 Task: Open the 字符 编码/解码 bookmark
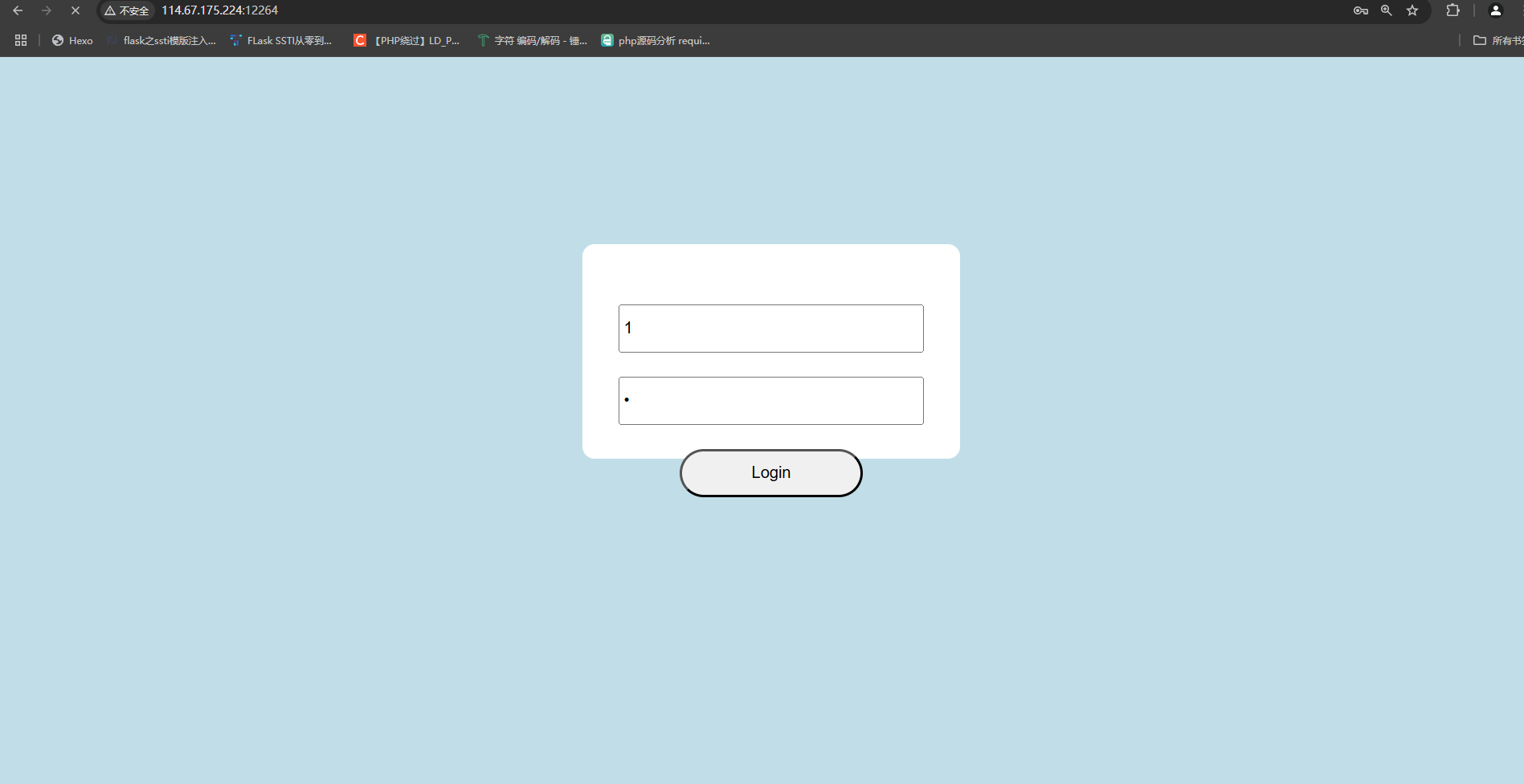[x=533, y=40]
